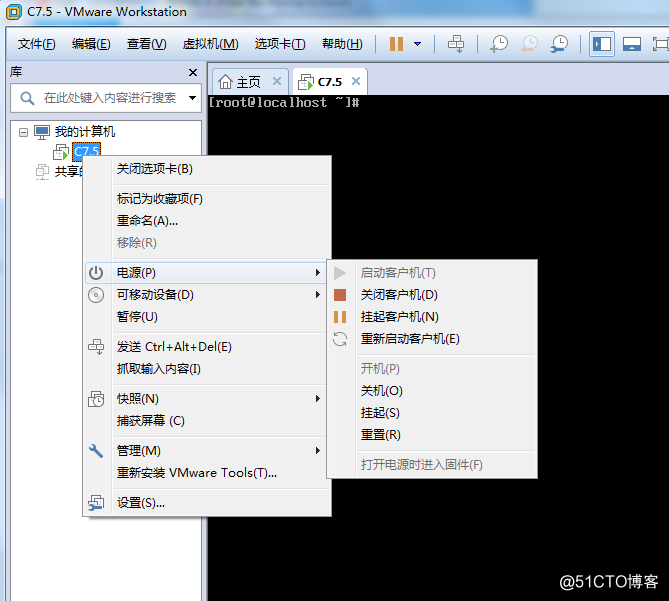This screenshot has height=601, width=669.
Task: Click the 可移动设备(D) submenu arrow
Action: click(317, 295)
